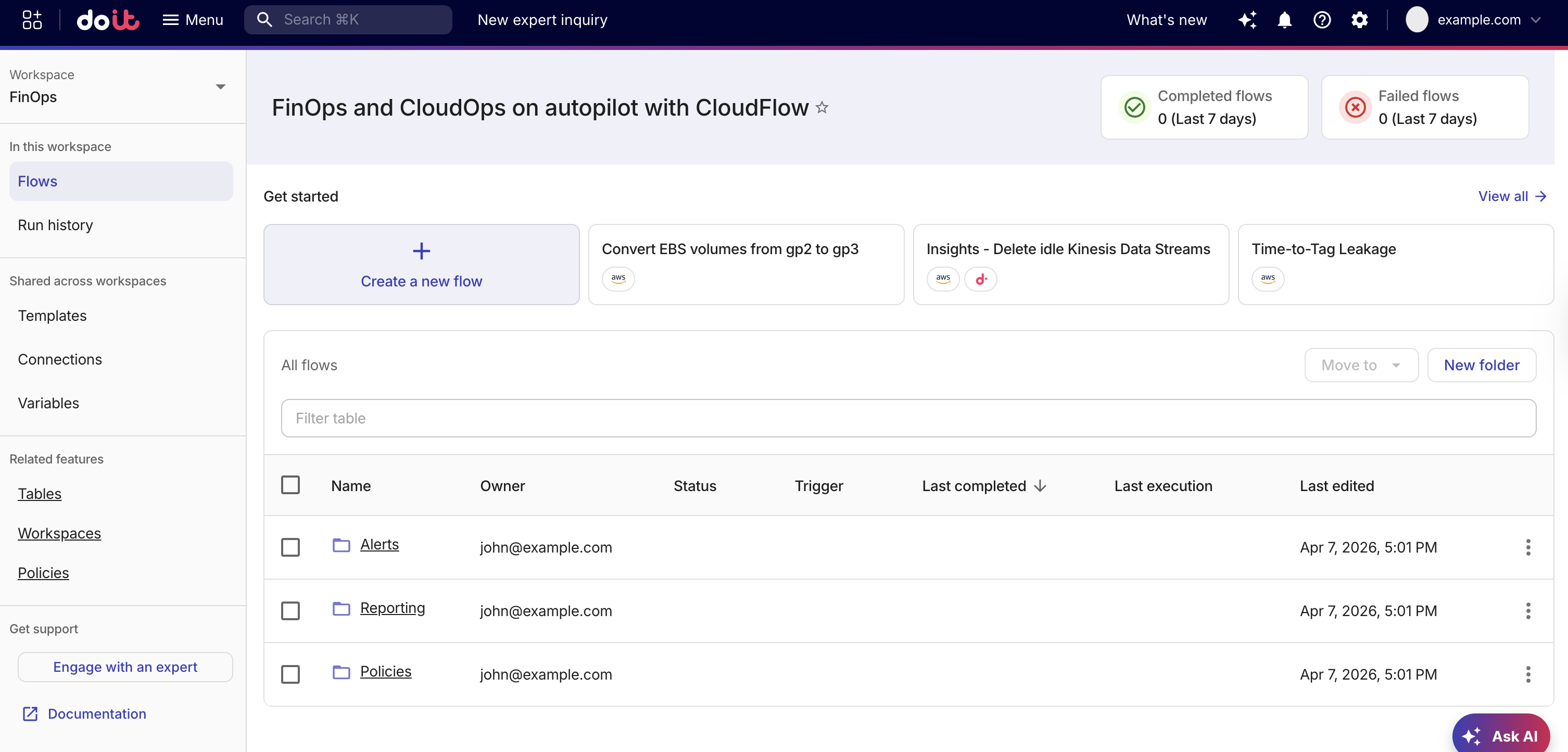Click the search magnifier icon

264,19
